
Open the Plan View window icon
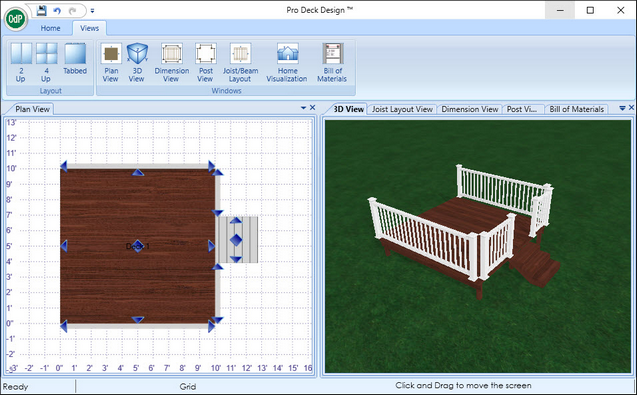111,62
